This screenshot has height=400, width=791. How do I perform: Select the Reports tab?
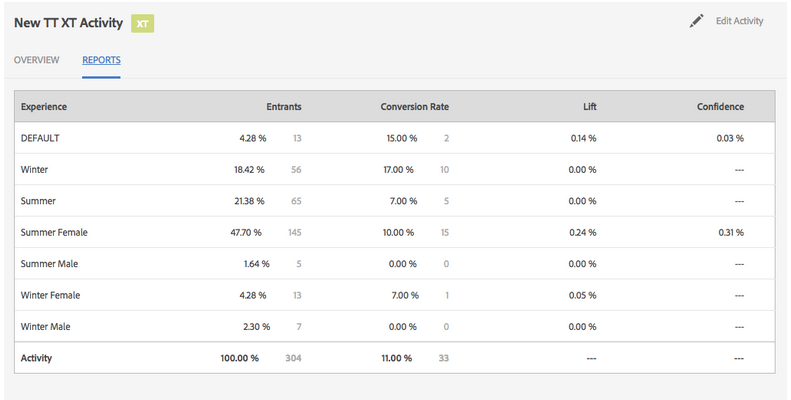tap(101, 60)
